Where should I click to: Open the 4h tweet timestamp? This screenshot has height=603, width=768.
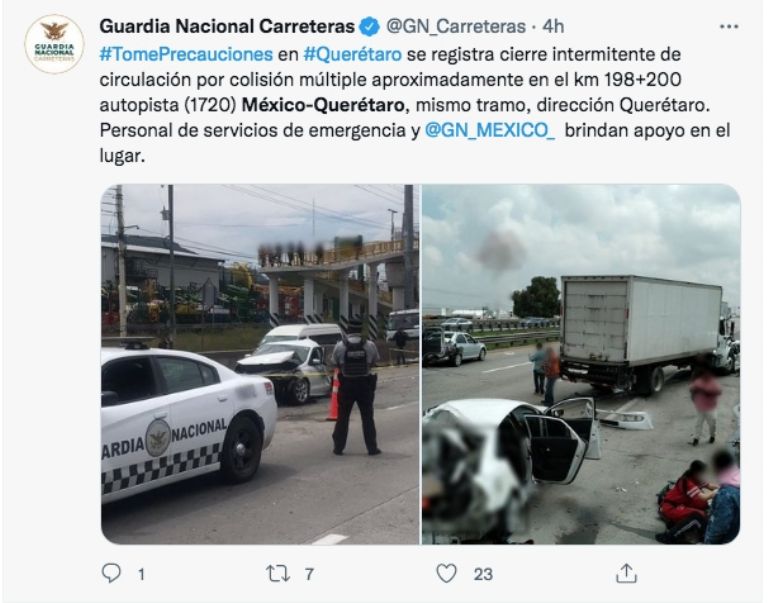[x=553, y=26]
